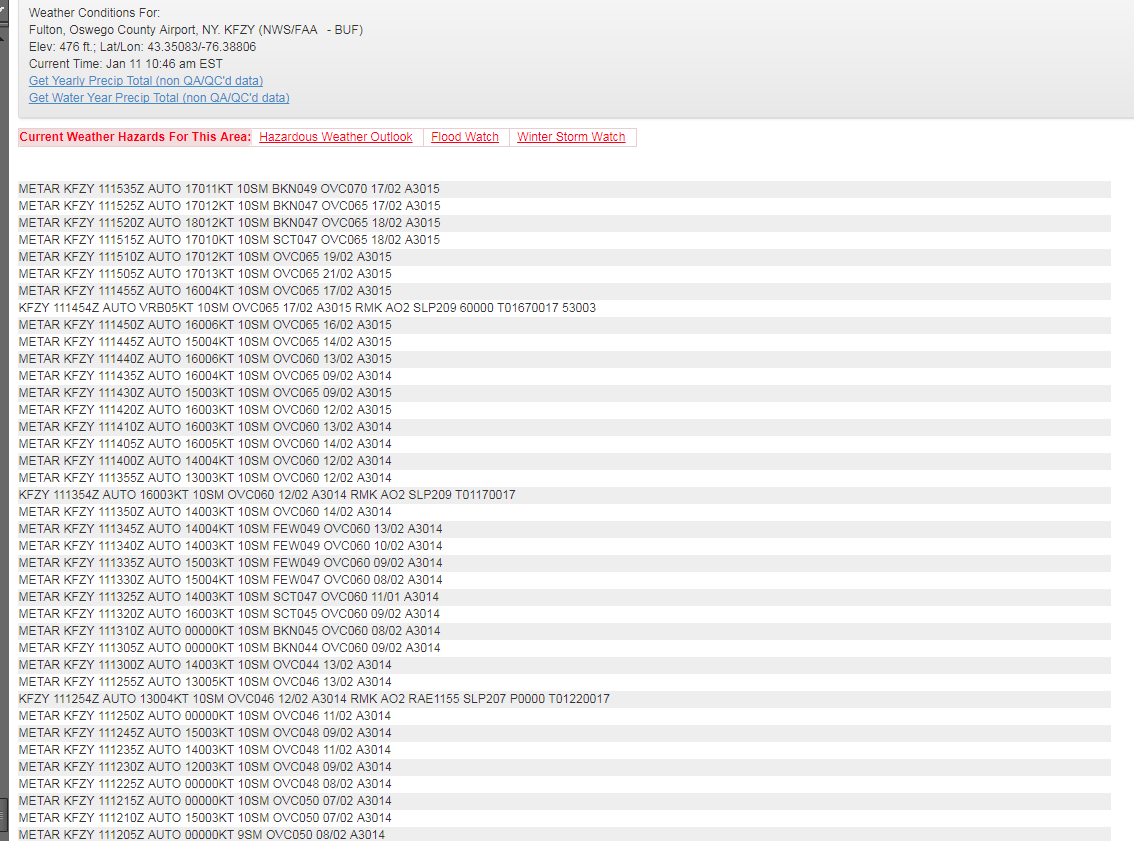Open Get Water Year Precip Total link

(159, 98)
